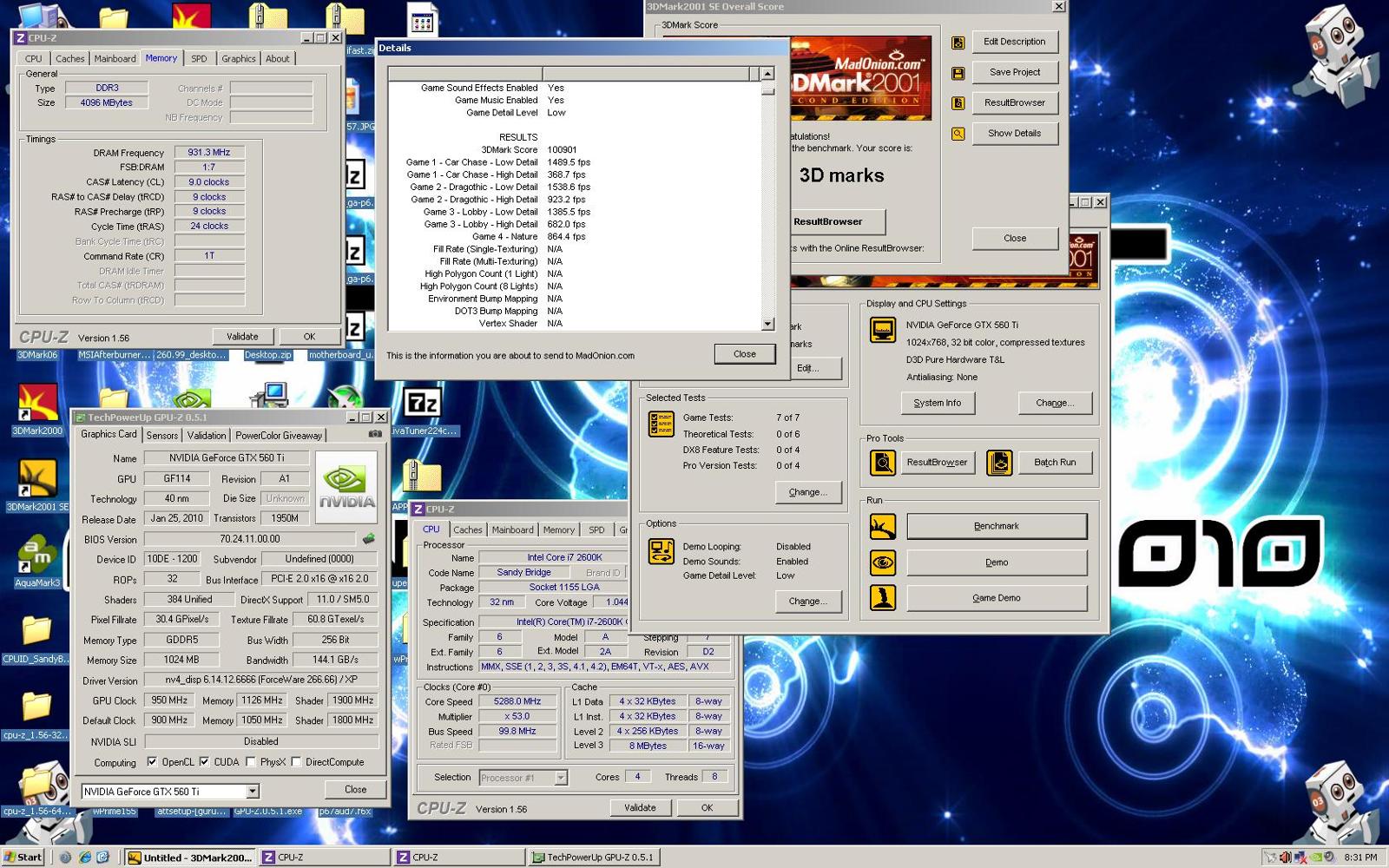Click the Options demo looping icon
The width and height of the screenshot is (1389, 868).
(x=662, y=551)
